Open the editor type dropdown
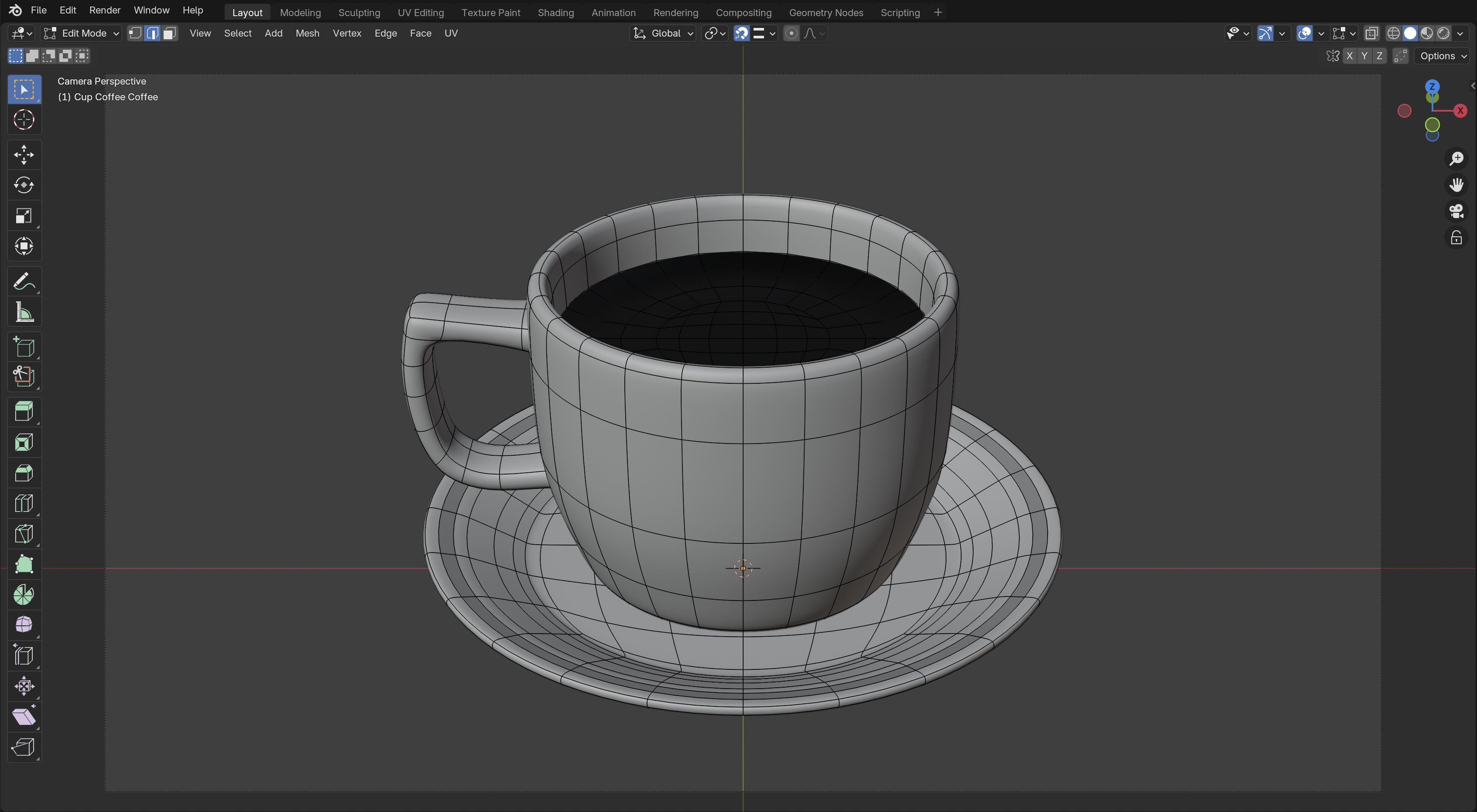1477x812 pixels. click(x=22, y=33)
